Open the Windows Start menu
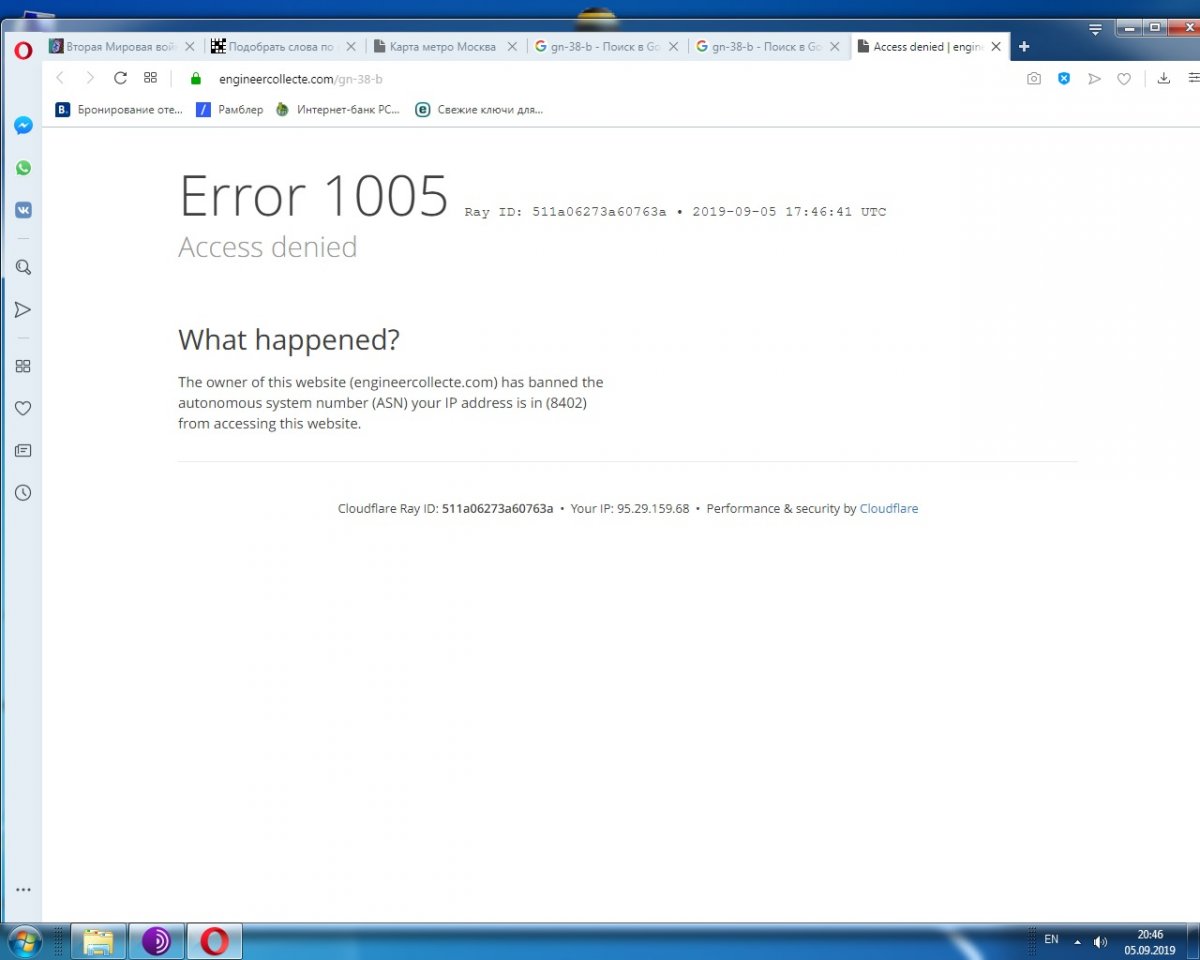Image resolution: width=1200 pixels, height=960 pixels. pyautogui.click(x=24, y=941)
